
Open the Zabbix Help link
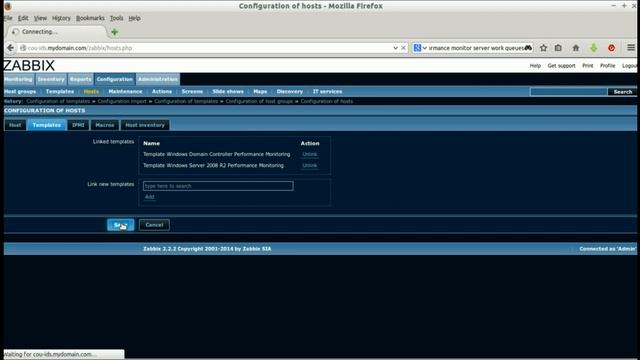click(535, 66)
